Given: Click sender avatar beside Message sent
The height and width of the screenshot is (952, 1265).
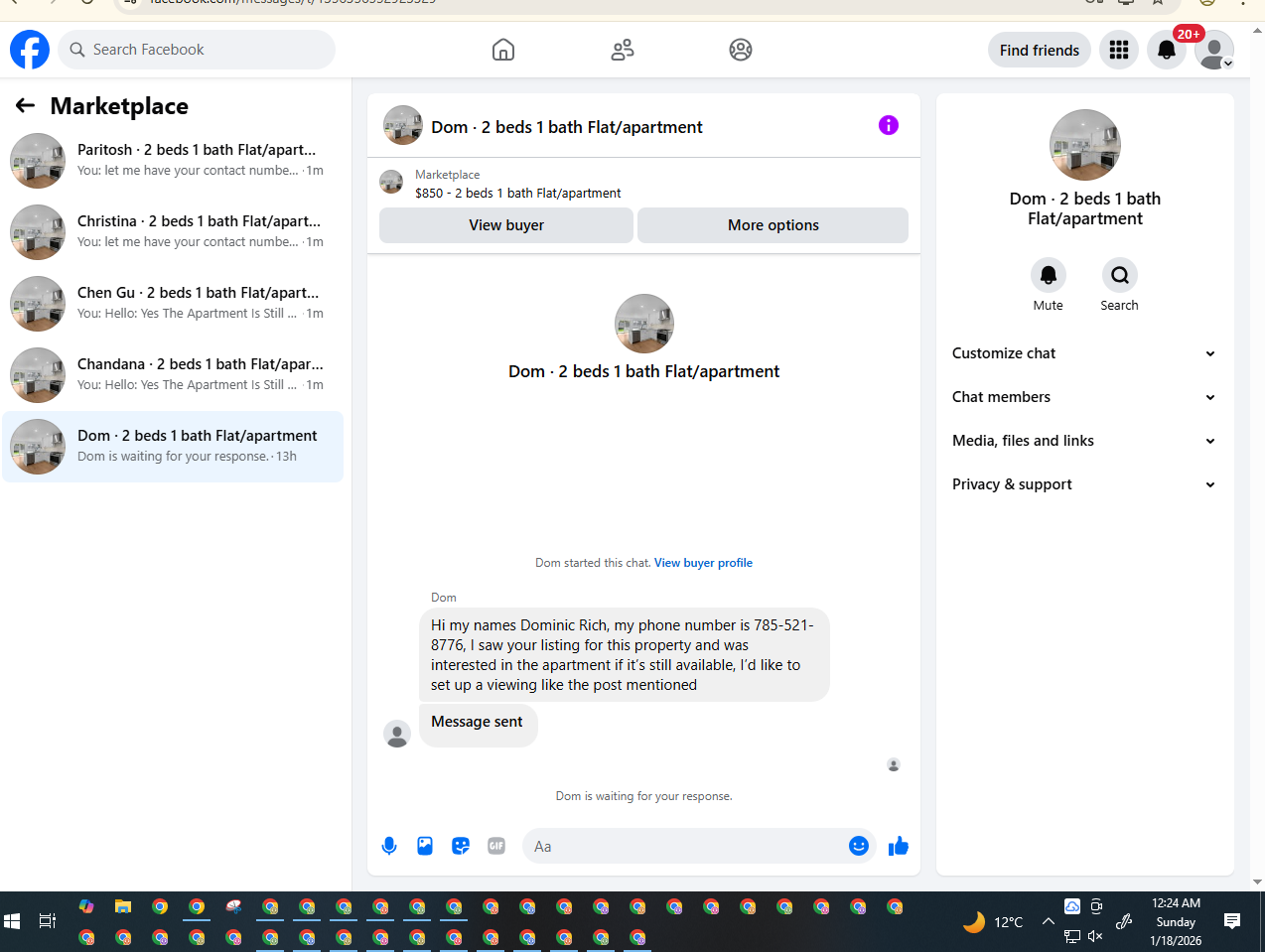Looking at the screenshot, I should click(x=397, y=735).
